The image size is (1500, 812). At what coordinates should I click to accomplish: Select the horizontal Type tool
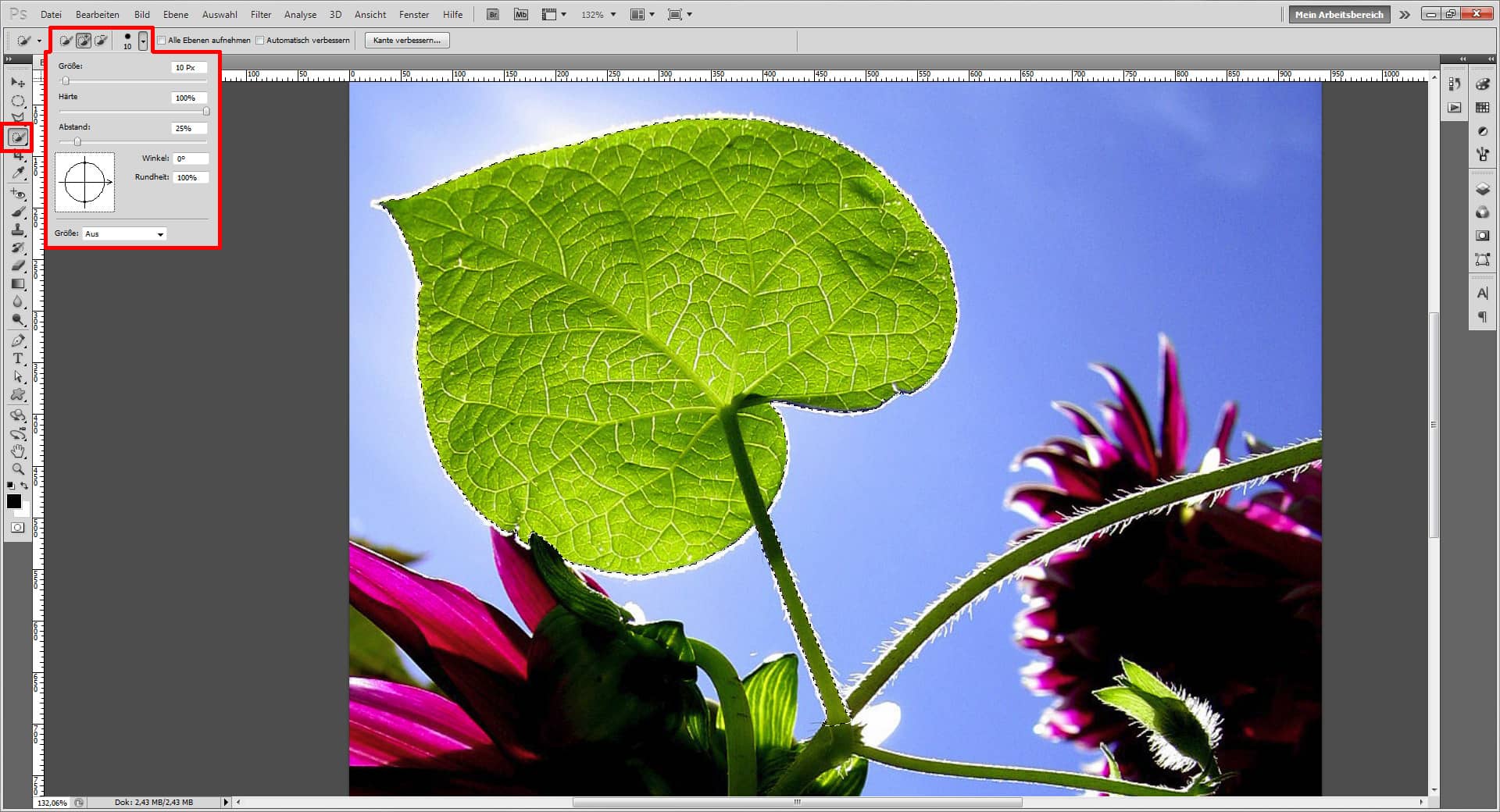[19, 359]
